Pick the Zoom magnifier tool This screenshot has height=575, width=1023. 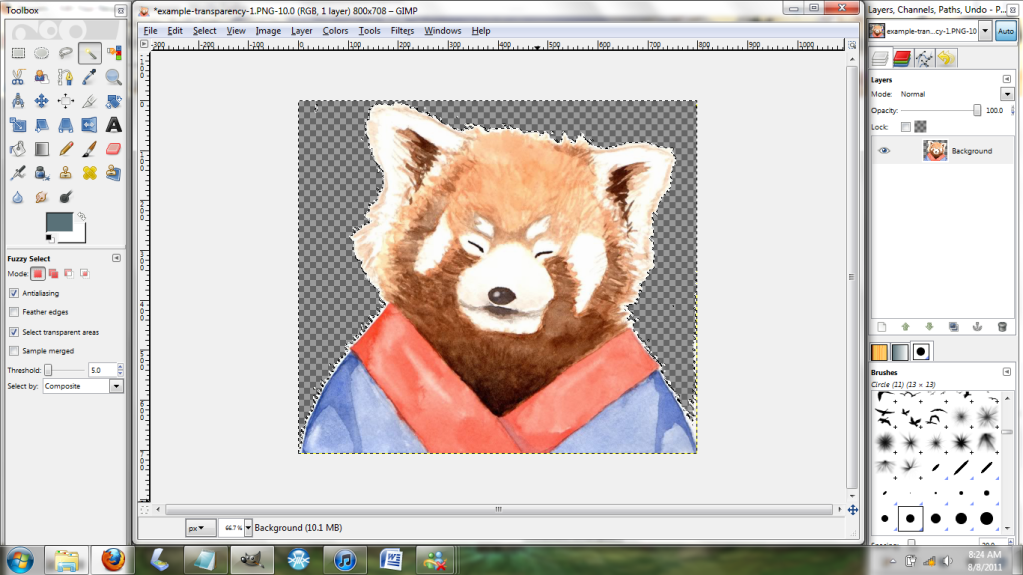[x=114, y=77]
